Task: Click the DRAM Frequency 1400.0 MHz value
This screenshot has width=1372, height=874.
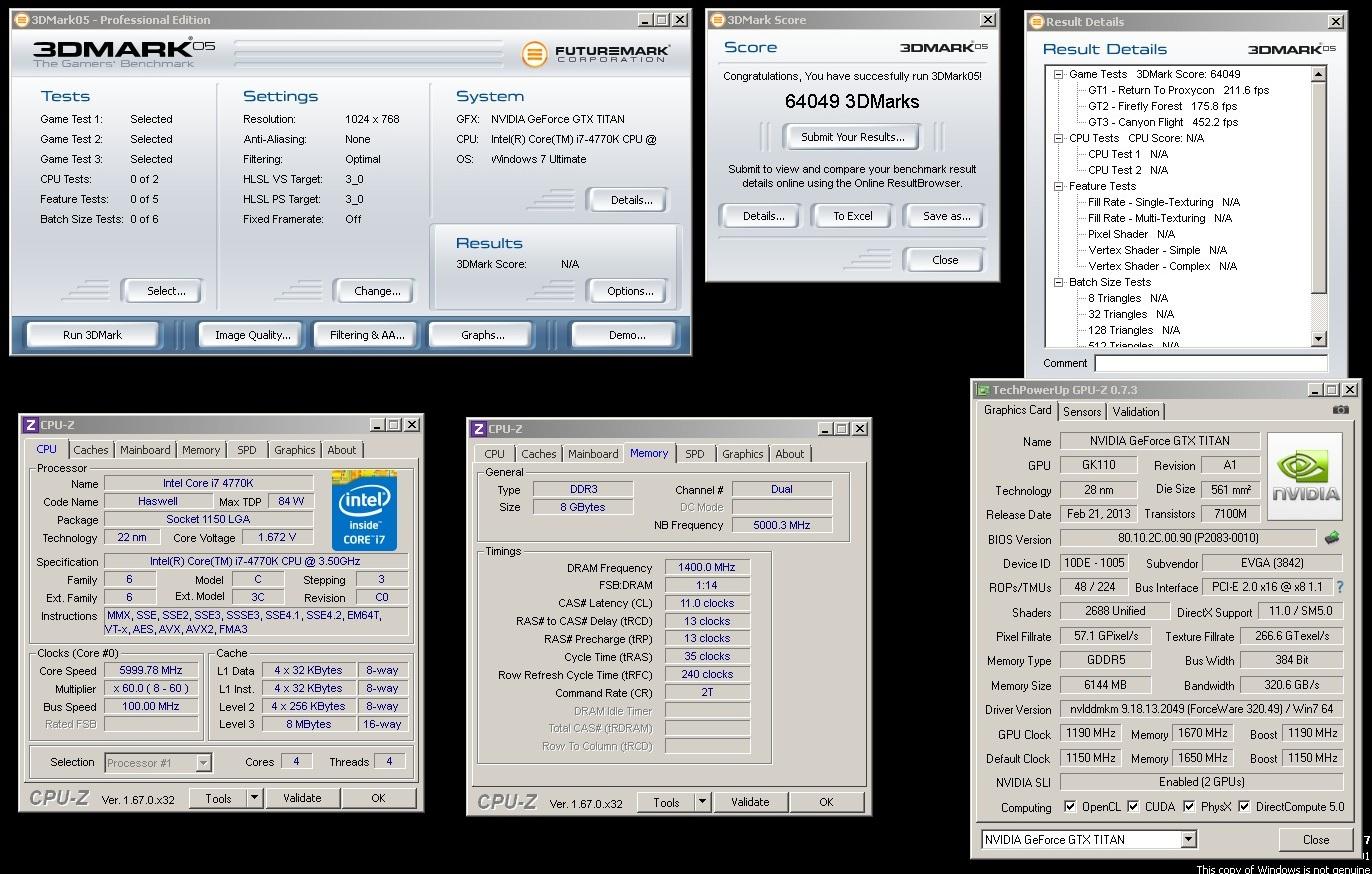Action: (707, 567)
